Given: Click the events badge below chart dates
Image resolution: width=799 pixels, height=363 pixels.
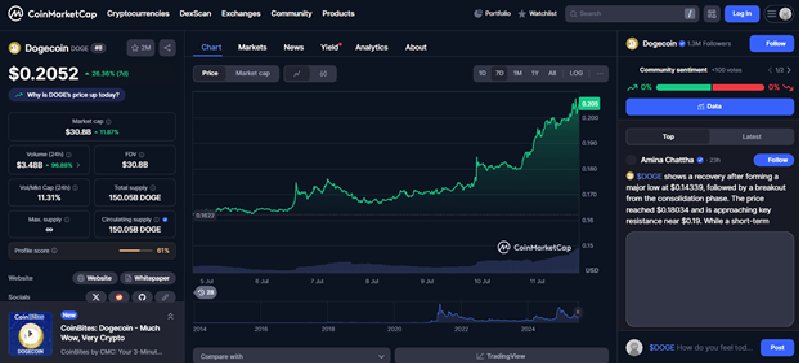Looking at the screenshot, I should click(205, 293).
